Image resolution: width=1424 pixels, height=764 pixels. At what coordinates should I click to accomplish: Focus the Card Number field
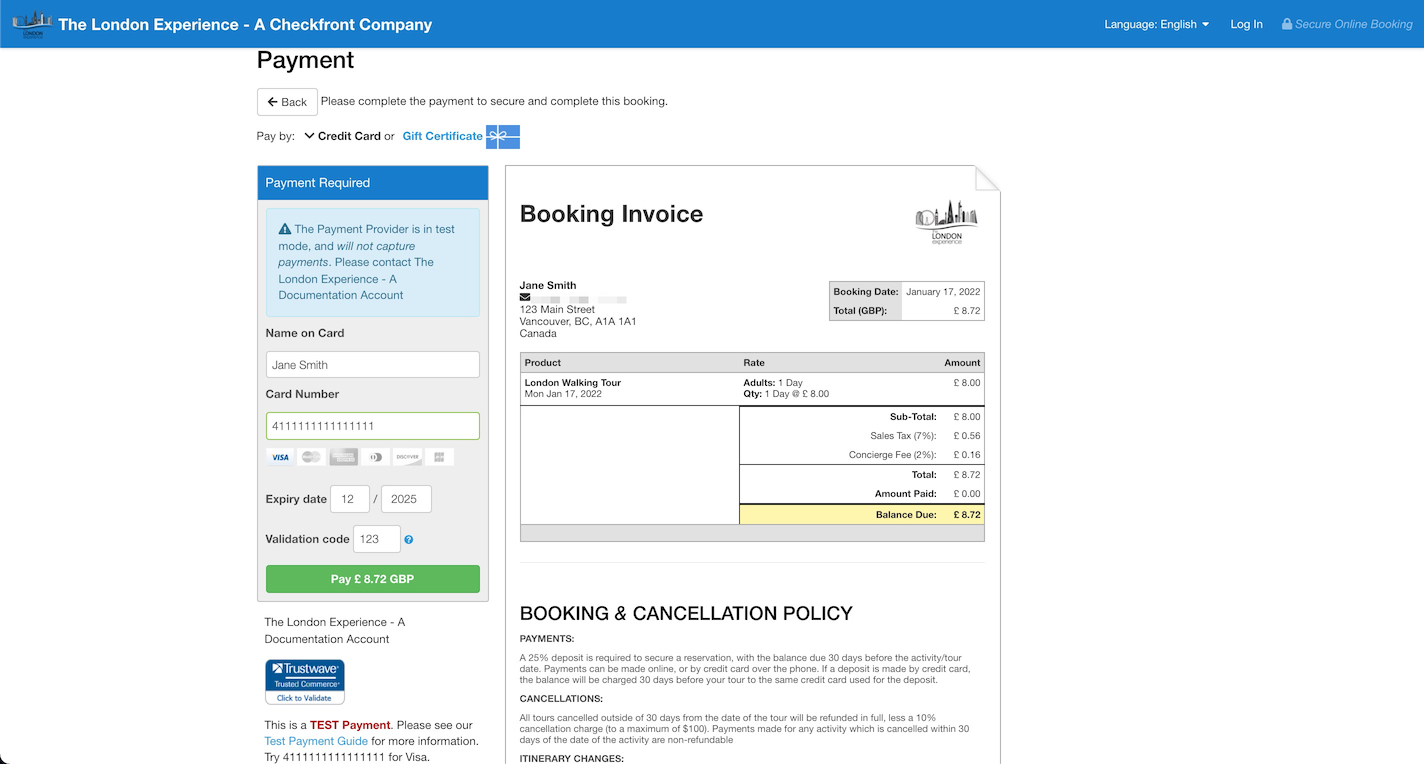point(372,426)
